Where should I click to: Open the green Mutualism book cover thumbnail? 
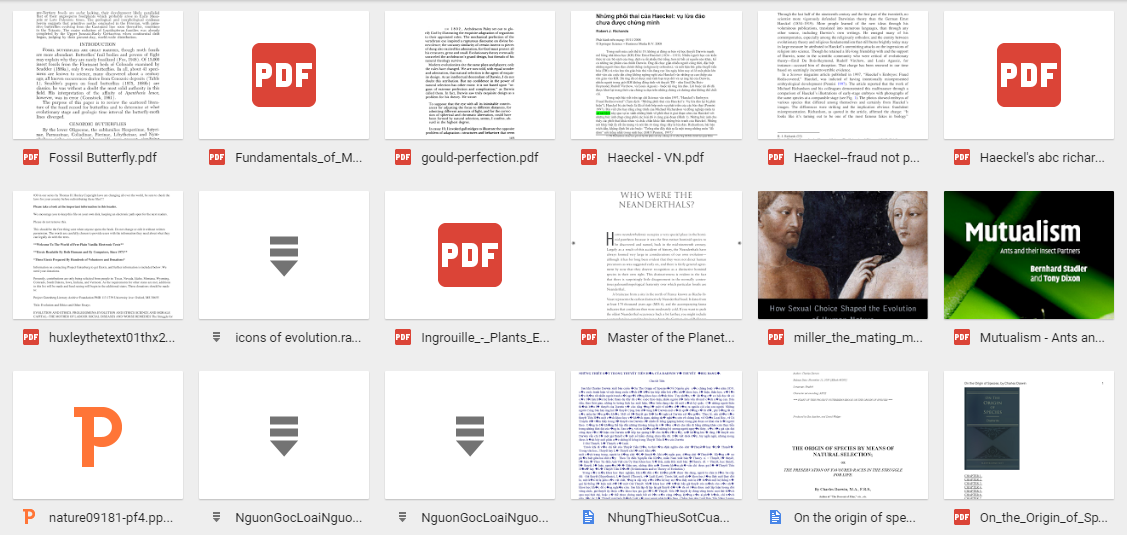point(1029,255)
